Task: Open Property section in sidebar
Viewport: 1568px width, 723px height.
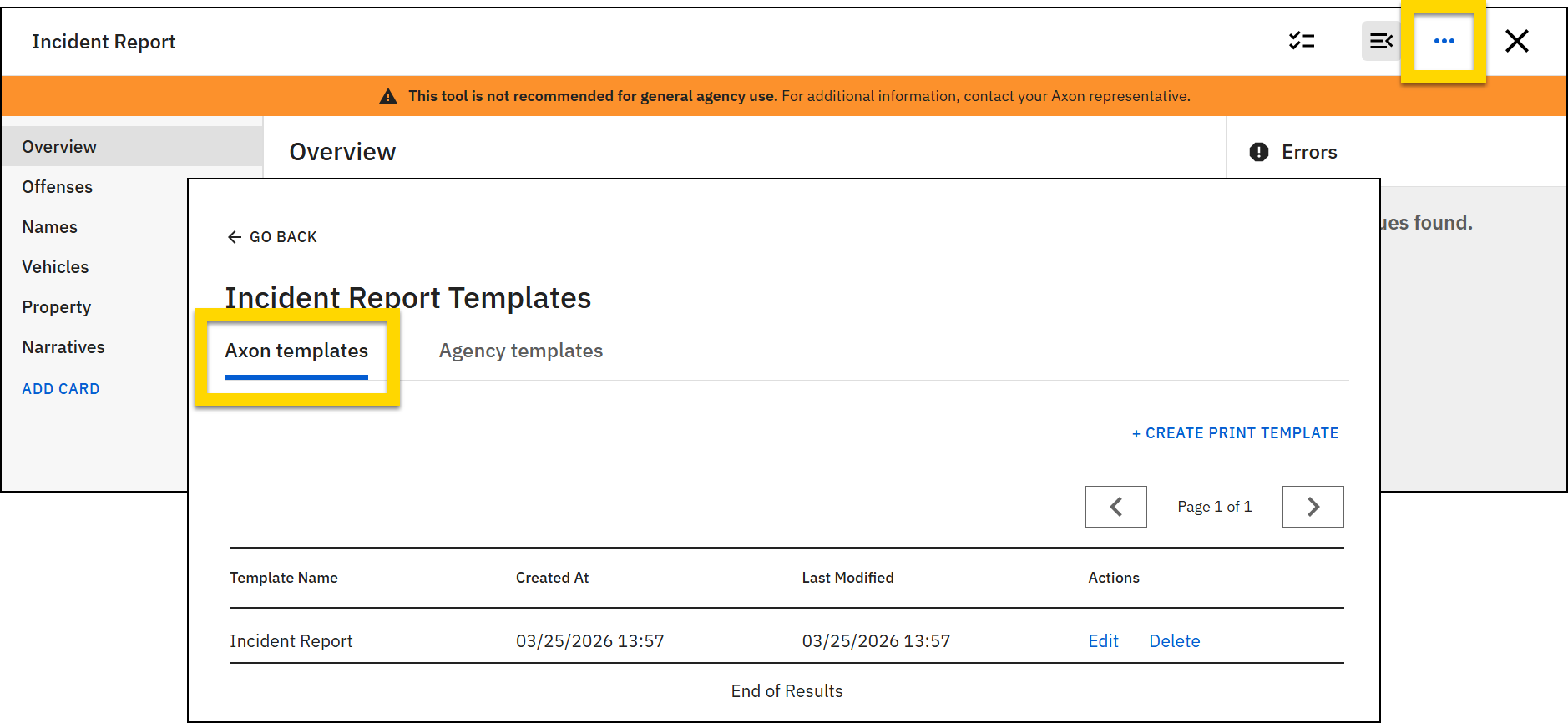Action: click(x=56, y=307)
